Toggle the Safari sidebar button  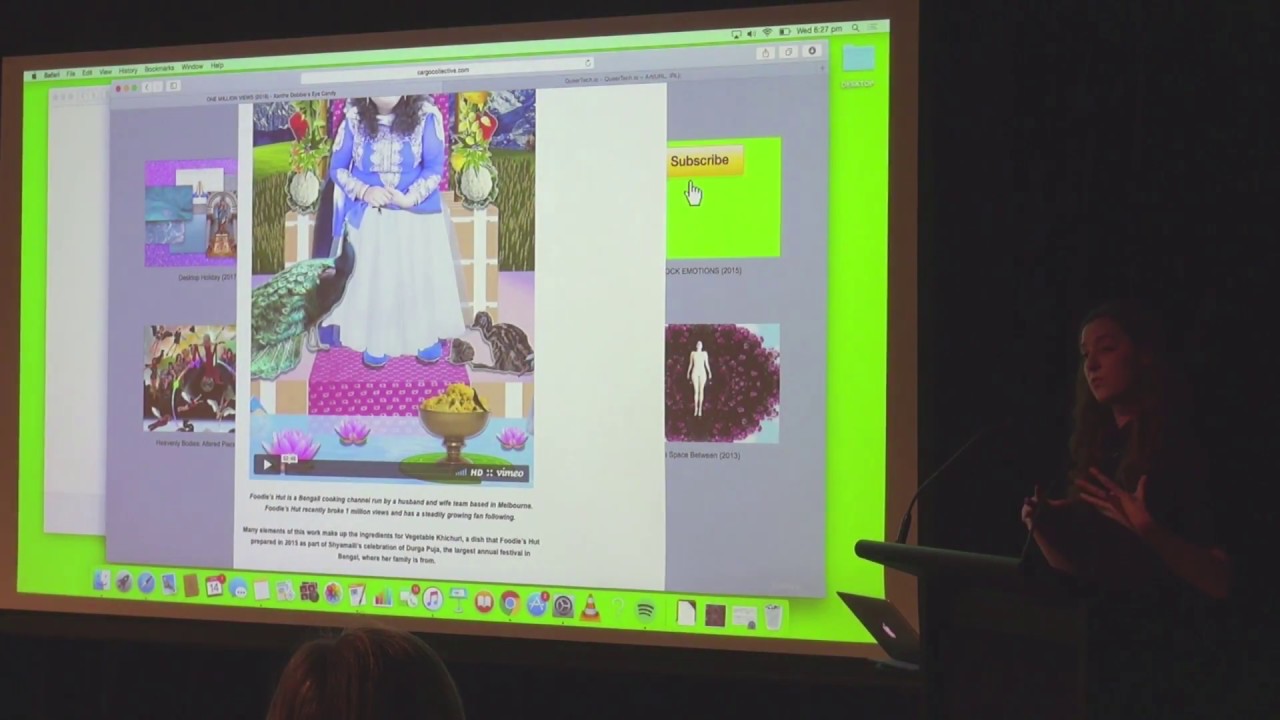[x=172, y=87]
